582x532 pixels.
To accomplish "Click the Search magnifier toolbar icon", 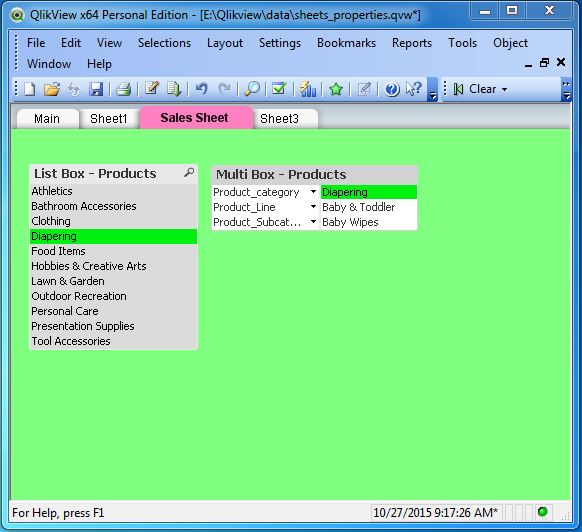I will click(x=252, y=89).
